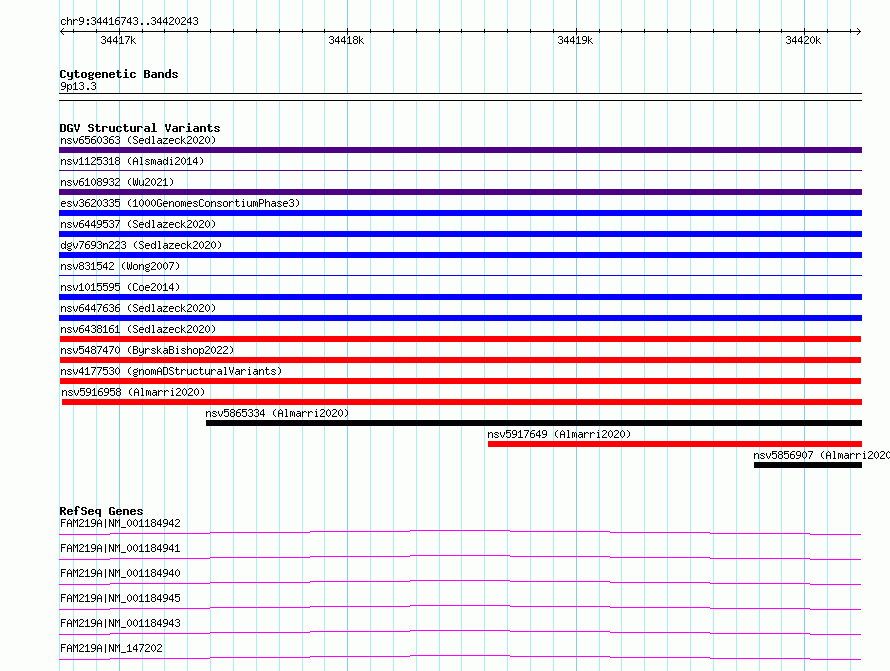This screenshot has height=671, width=890.
Task: Open nsv4177530 (gnomADStructuralVariants) label
Action: 171,371
